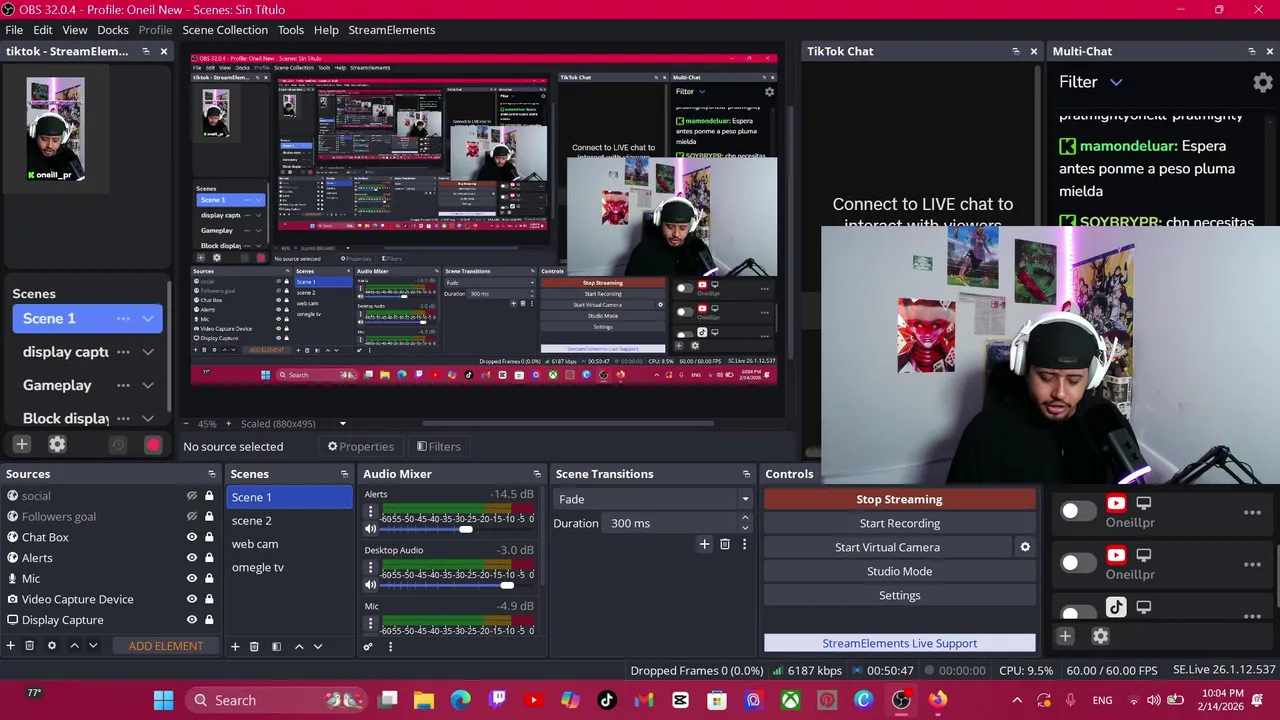Expand the display capture scene chevron
This screenshot has height=720, width=1280.
click(x=148, y=352)
